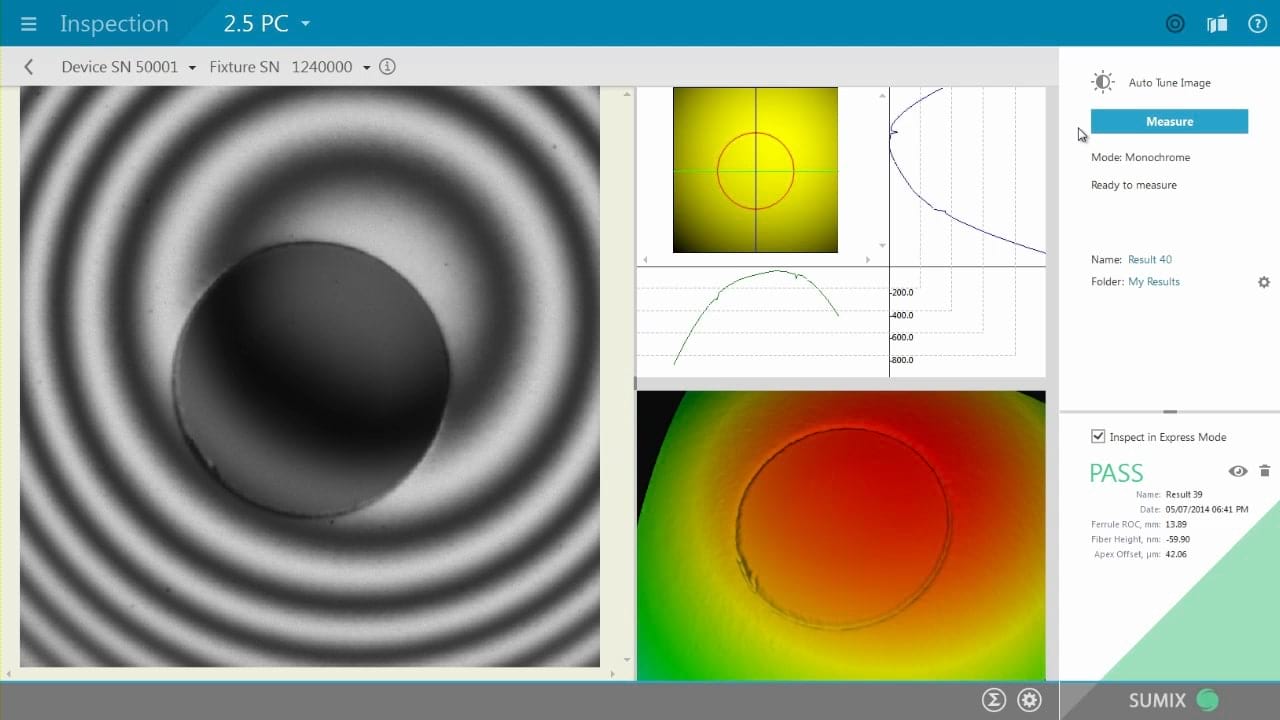Open the map book icon in the header
The width and height of the screenshot is (1280, 720).
[x=1217, y=24]
